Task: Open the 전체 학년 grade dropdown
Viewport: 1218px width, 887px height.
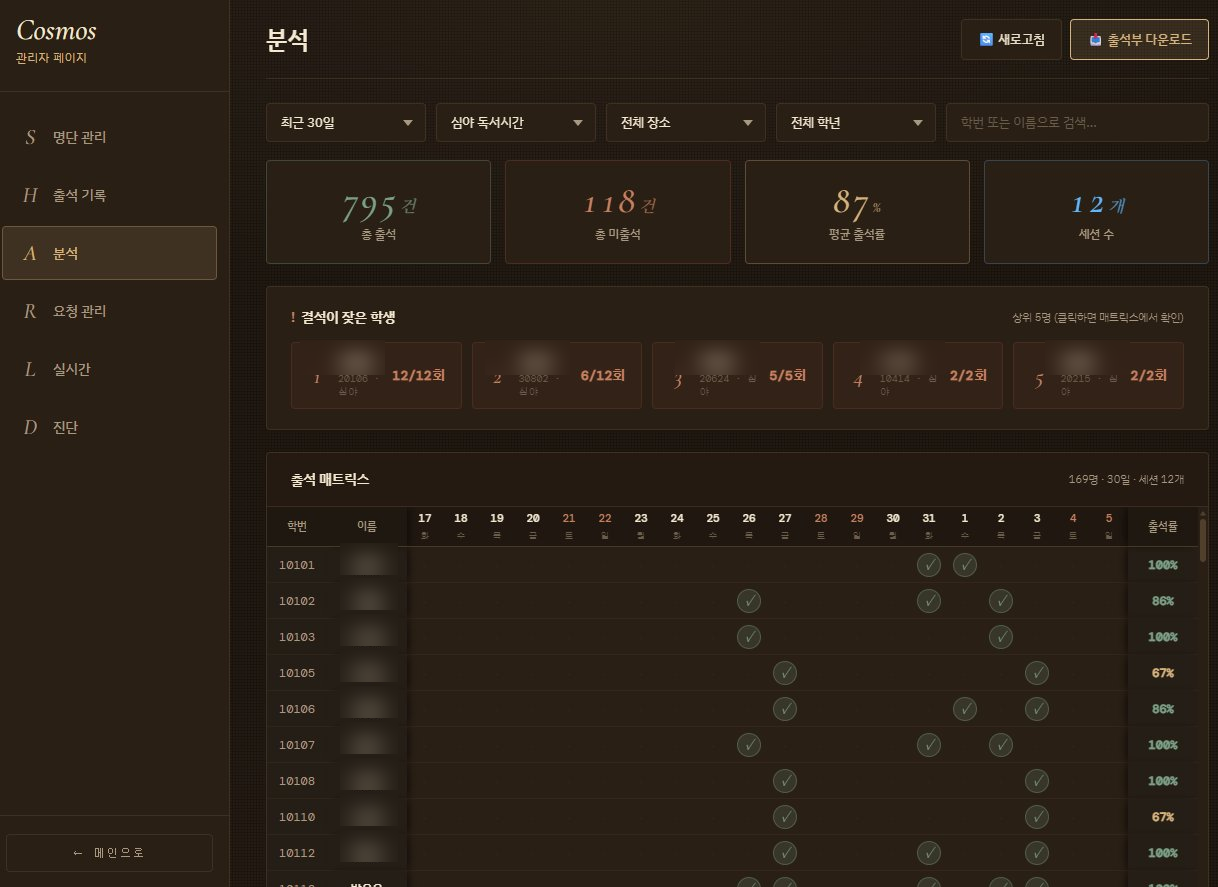Action: coord(856,123)
